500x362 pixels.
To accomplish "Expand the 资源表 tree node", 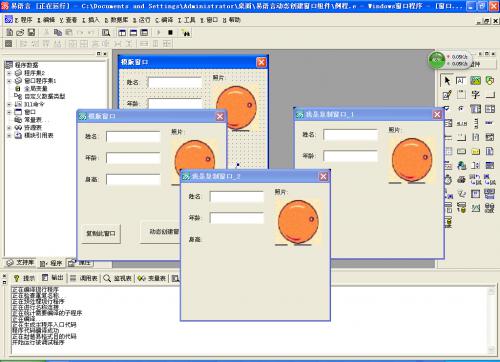I will (x=9, y=128).
